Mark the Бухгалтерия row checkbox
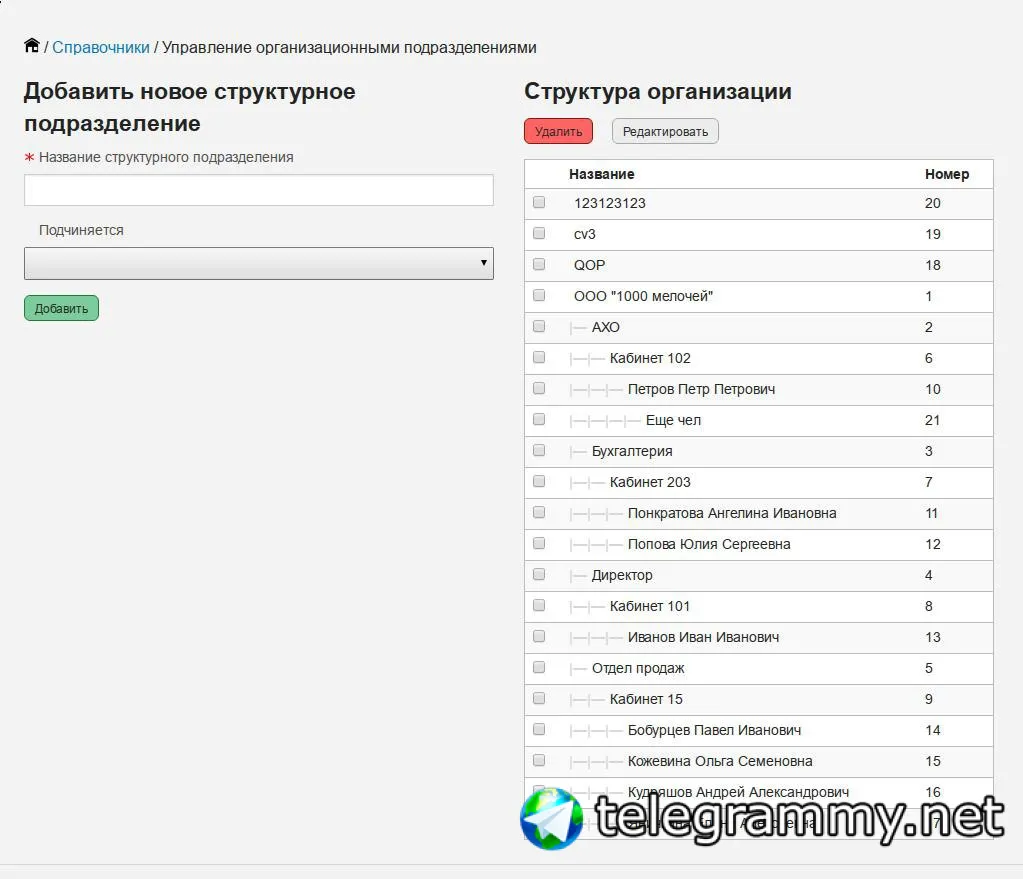The height and width of the screenshot is (879, 1023). pos(539,450)
